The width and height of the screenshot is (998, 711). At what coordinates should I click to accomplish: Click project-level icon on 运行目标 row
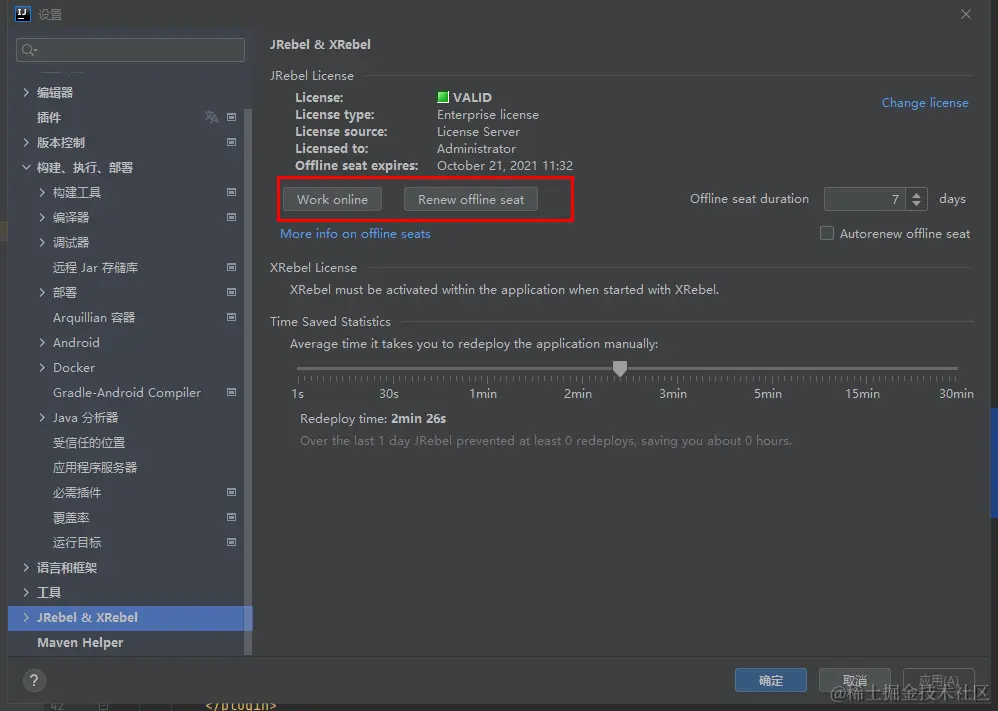232,542
